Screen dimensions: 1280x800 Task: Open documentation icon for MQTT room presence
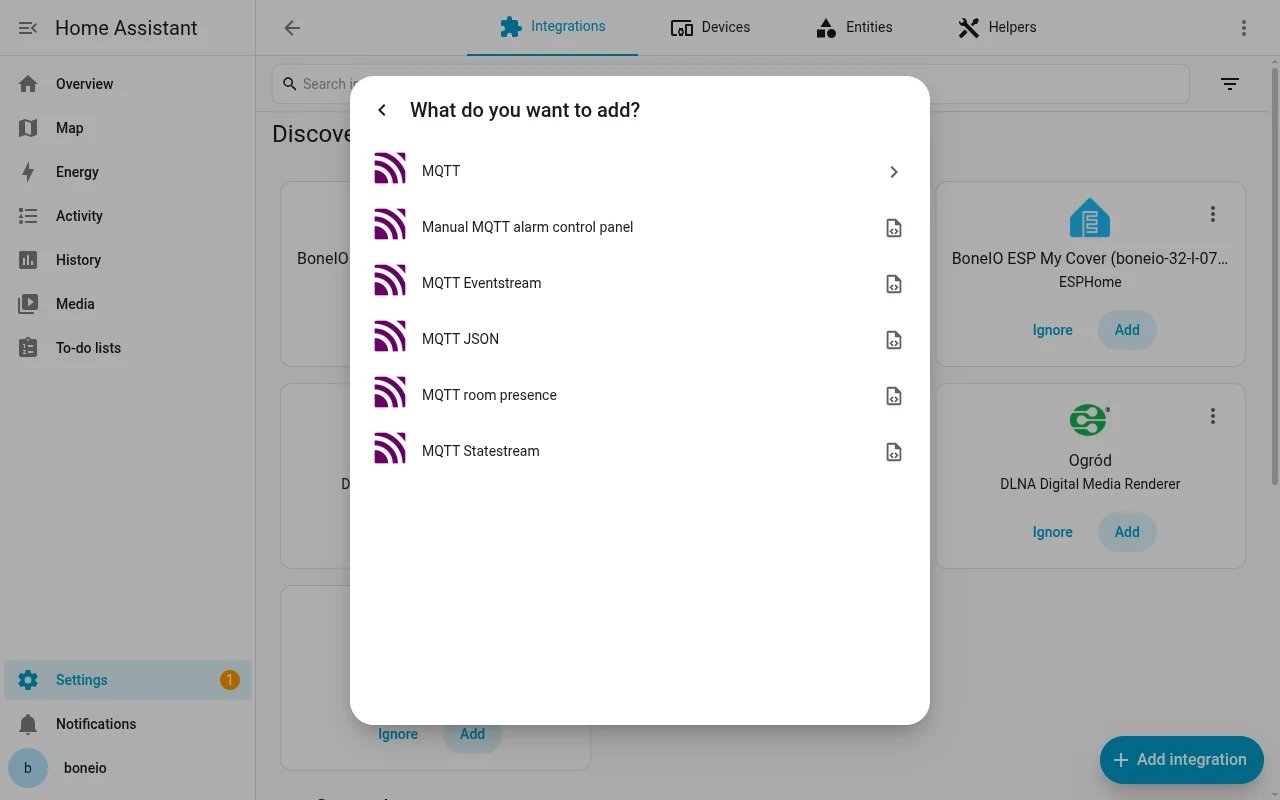tap(894, 396)
